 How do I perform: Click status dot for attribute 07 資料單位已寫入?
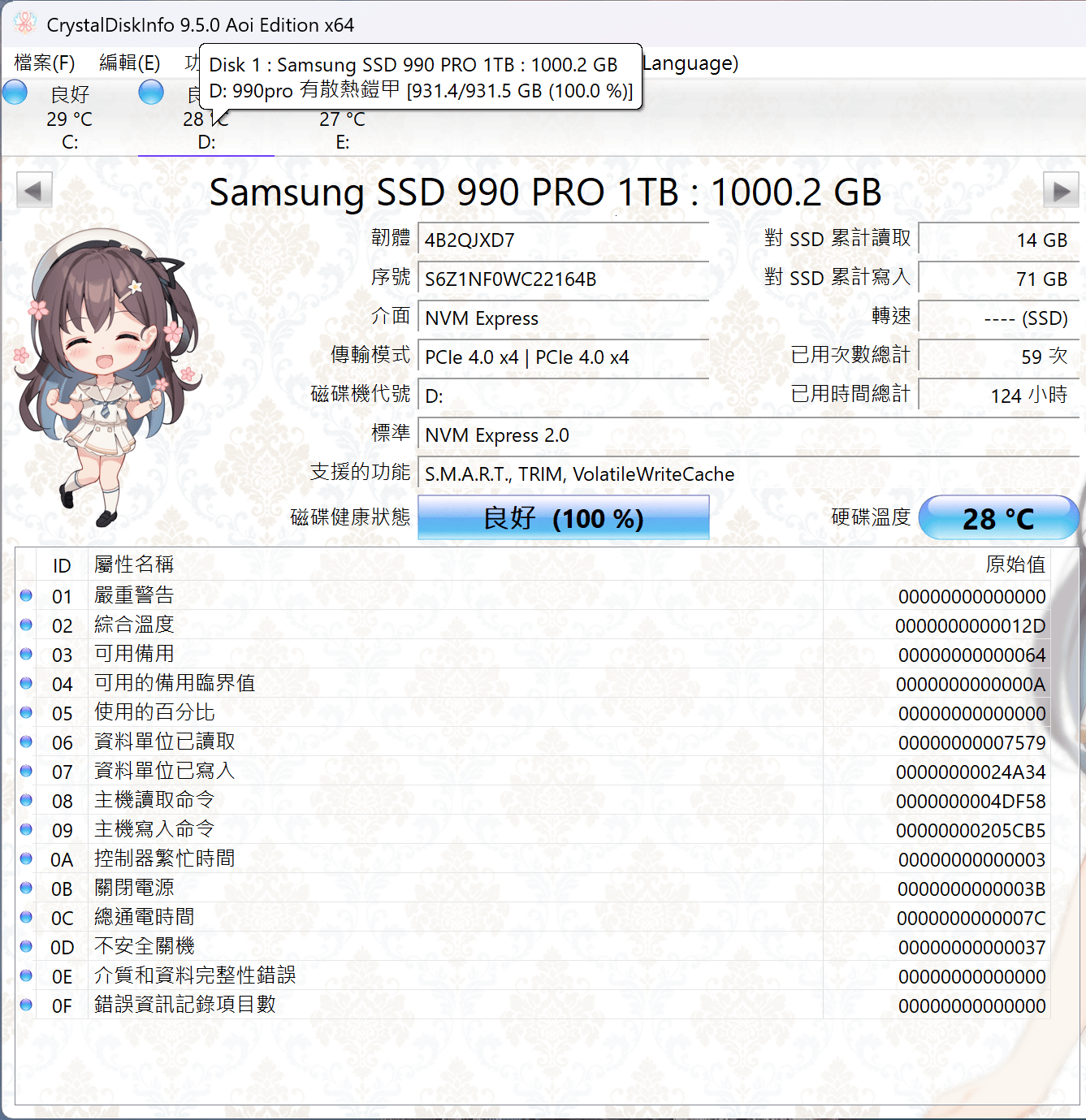[26, 771]
